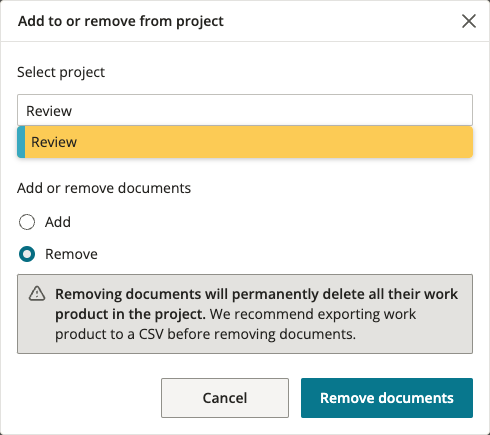Click the teal accent bar on Review option

click(21, 142)
